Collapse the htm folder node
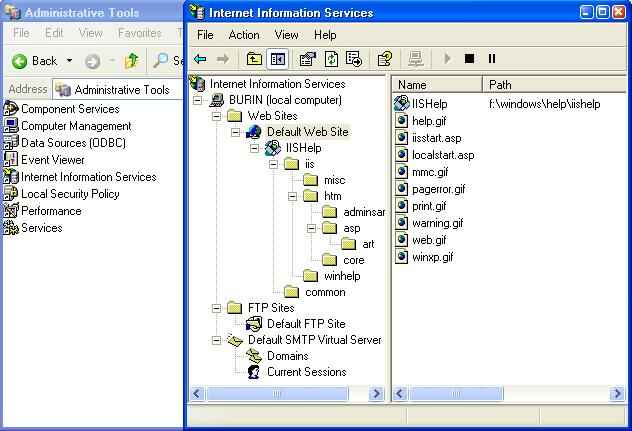 coord(292,196)
